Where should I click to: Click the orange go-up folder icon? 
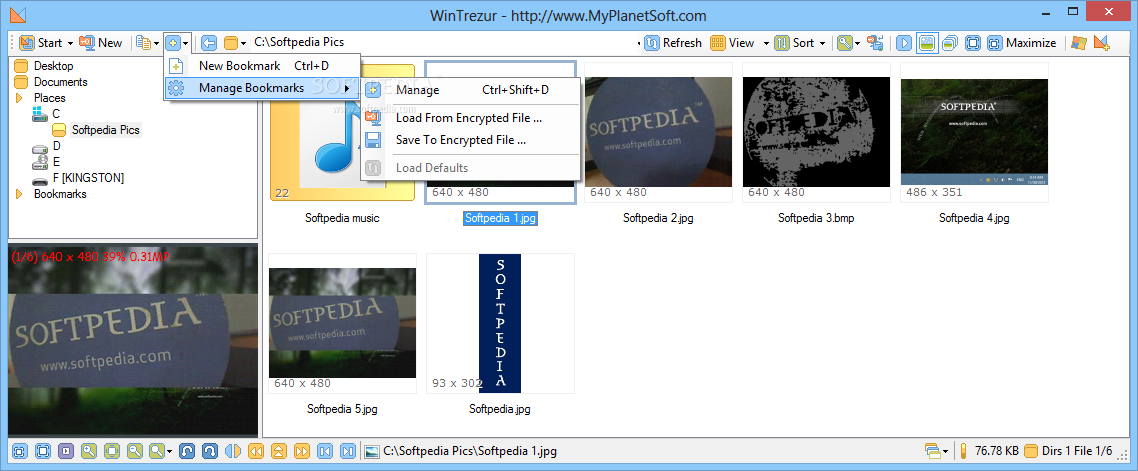click(278, 451)
